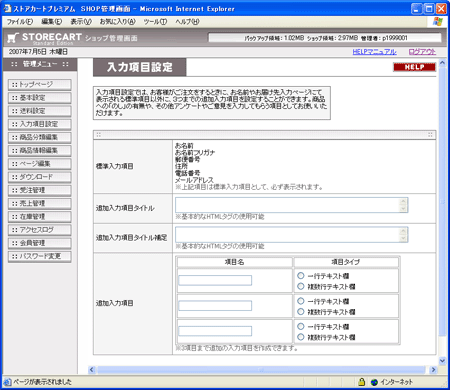Select 一行テキスト欄 for the first item
Screen dimensions: 450x390
[301, 275]
